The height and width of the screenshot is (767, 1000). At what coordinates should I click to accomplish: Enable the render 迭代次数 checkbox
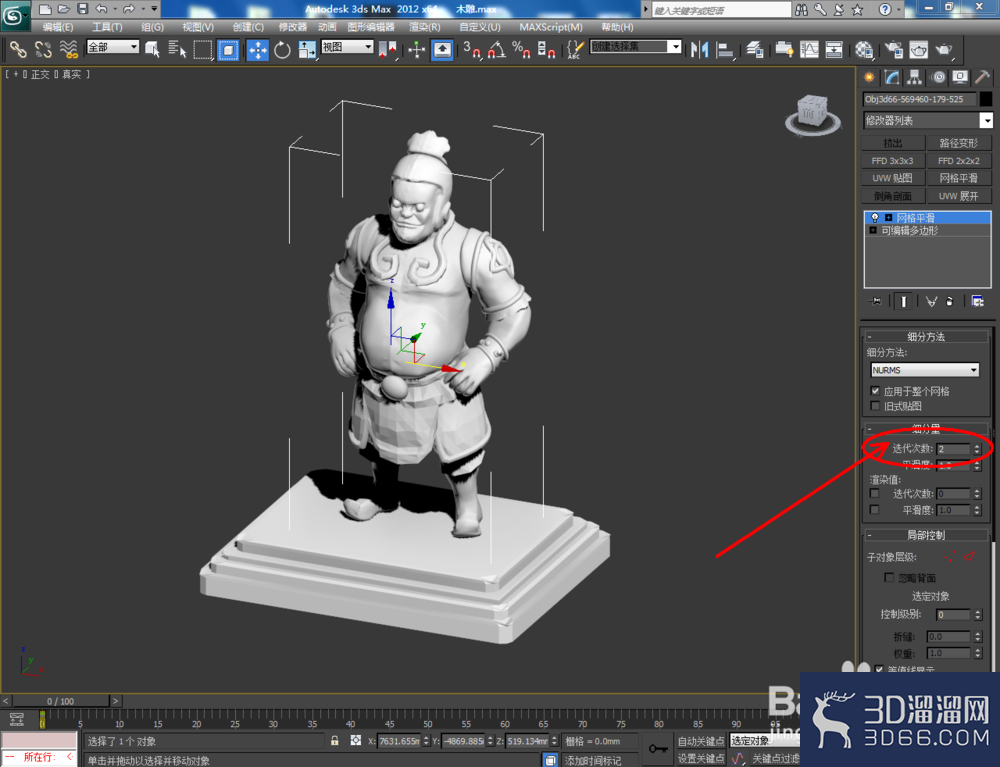874,493
